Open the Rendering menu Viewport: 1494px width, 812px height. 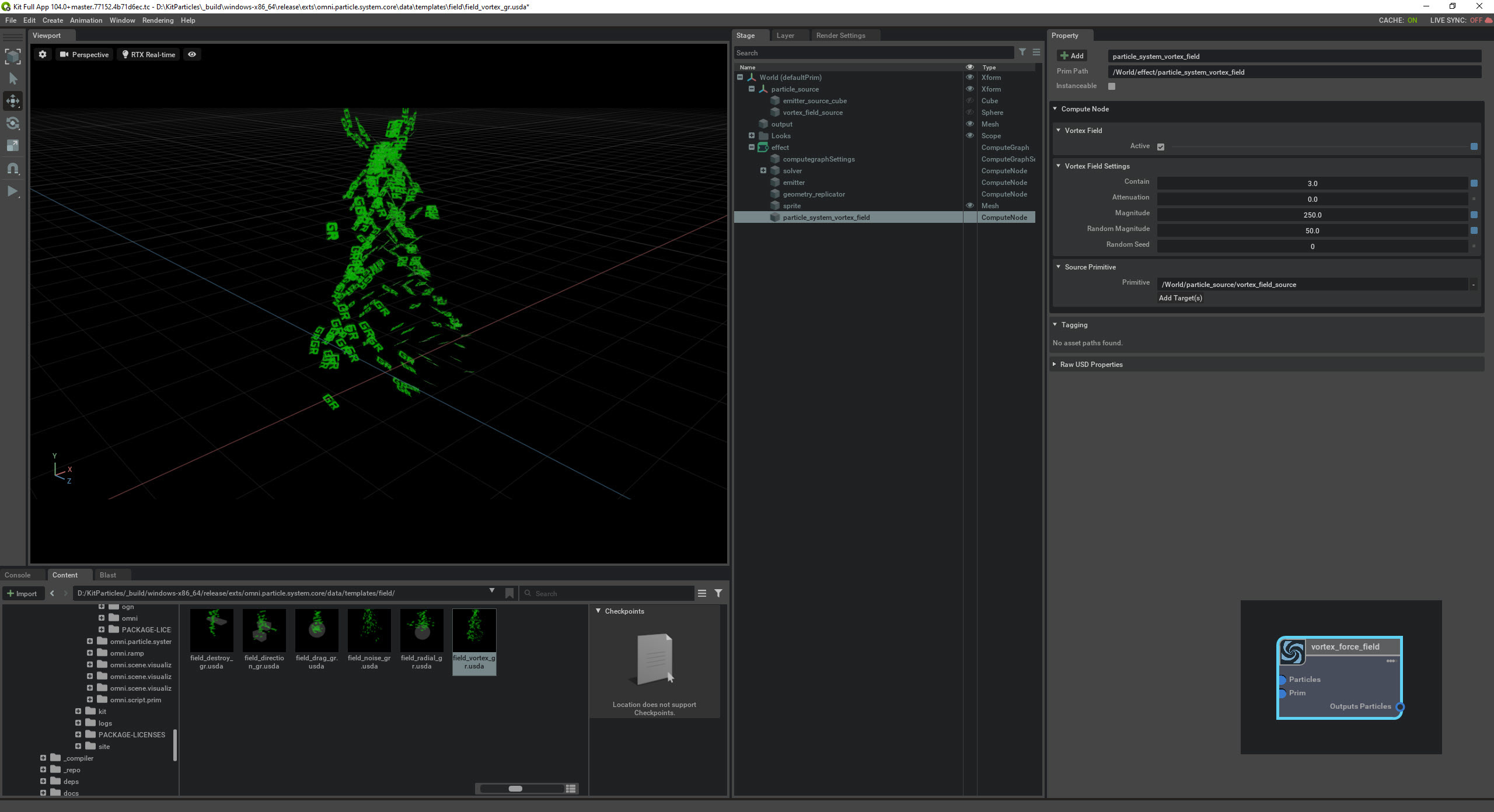pyautogui.click(x=158, y=20)
